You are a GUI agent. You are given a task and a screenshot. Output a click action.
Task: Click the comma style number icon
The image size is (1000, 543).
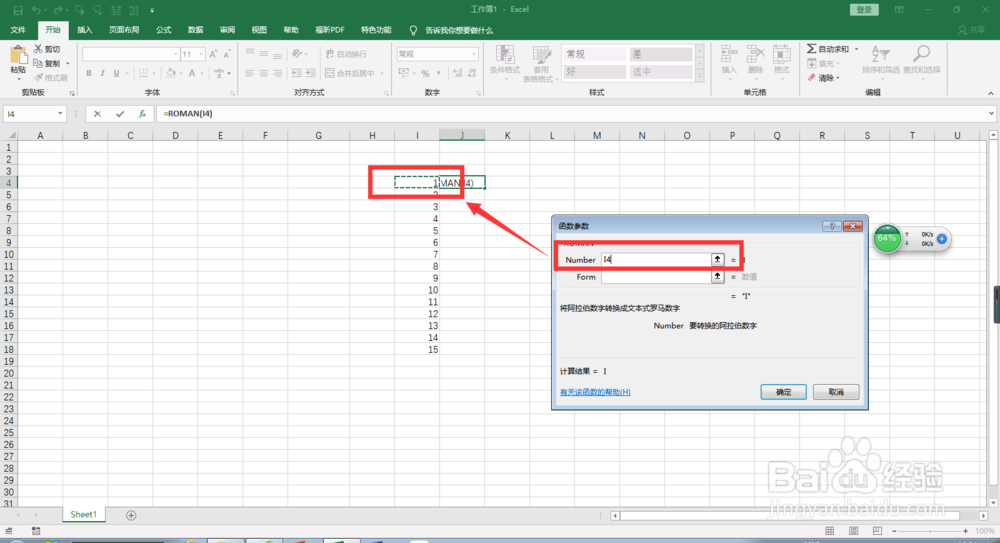click(x=439, y=73)
